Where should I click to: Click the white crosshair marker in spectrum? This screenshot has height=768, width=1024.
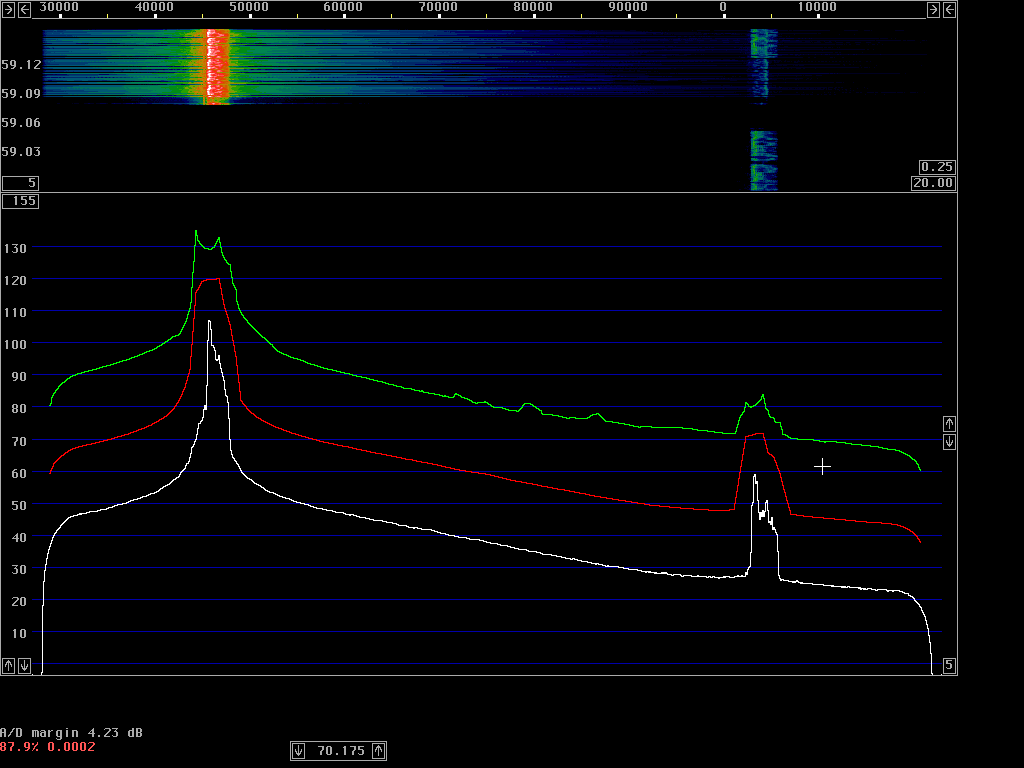pos(822,466)
